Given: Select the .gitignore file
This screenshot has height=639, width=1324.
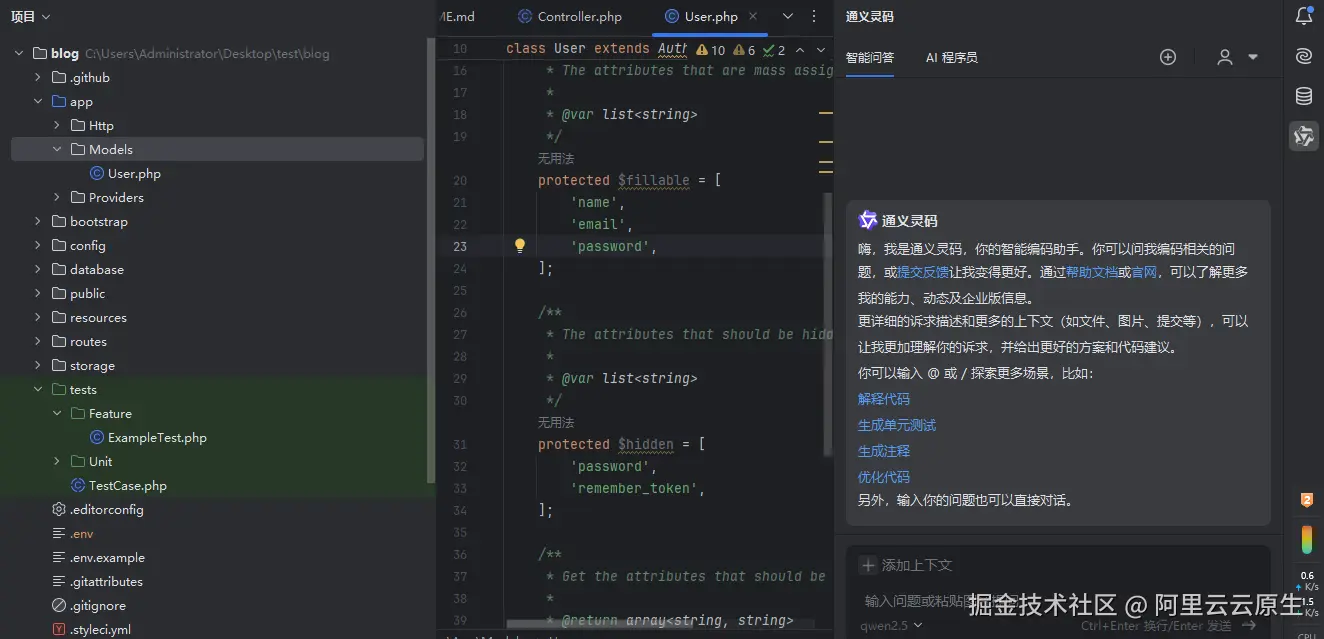Looking at the screenshot, I should coord(89,605).
